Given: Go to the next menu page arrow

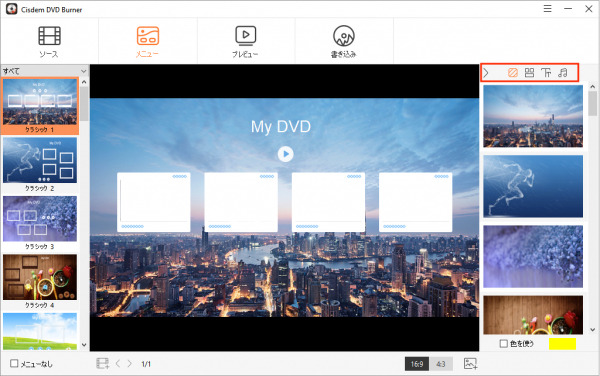Looking at the screenshot, I should pos(130,363).
